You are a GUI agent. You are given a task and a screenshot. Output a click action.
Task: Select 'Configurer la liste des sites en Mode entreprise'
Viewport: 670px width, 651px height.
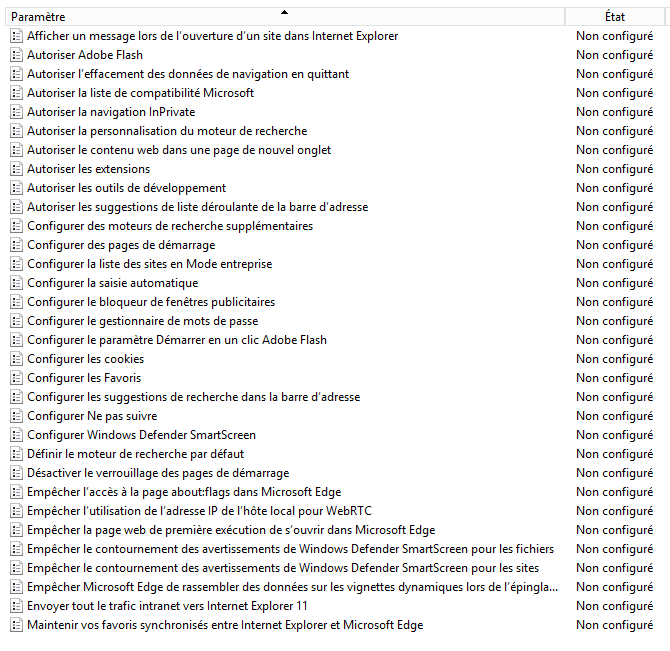[150, 264]
